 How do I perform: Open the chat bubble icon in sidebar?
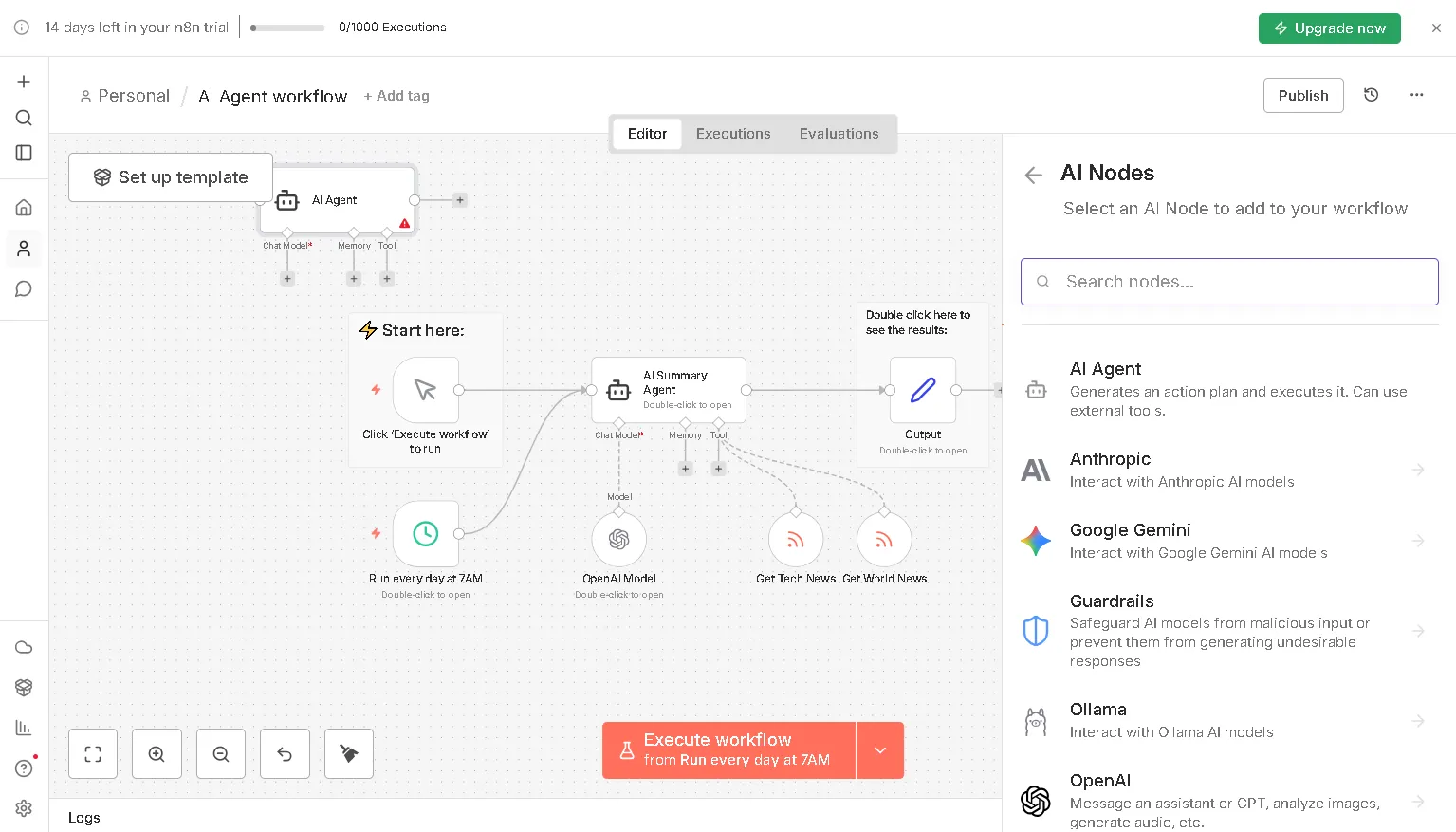[x=24, y=288]
